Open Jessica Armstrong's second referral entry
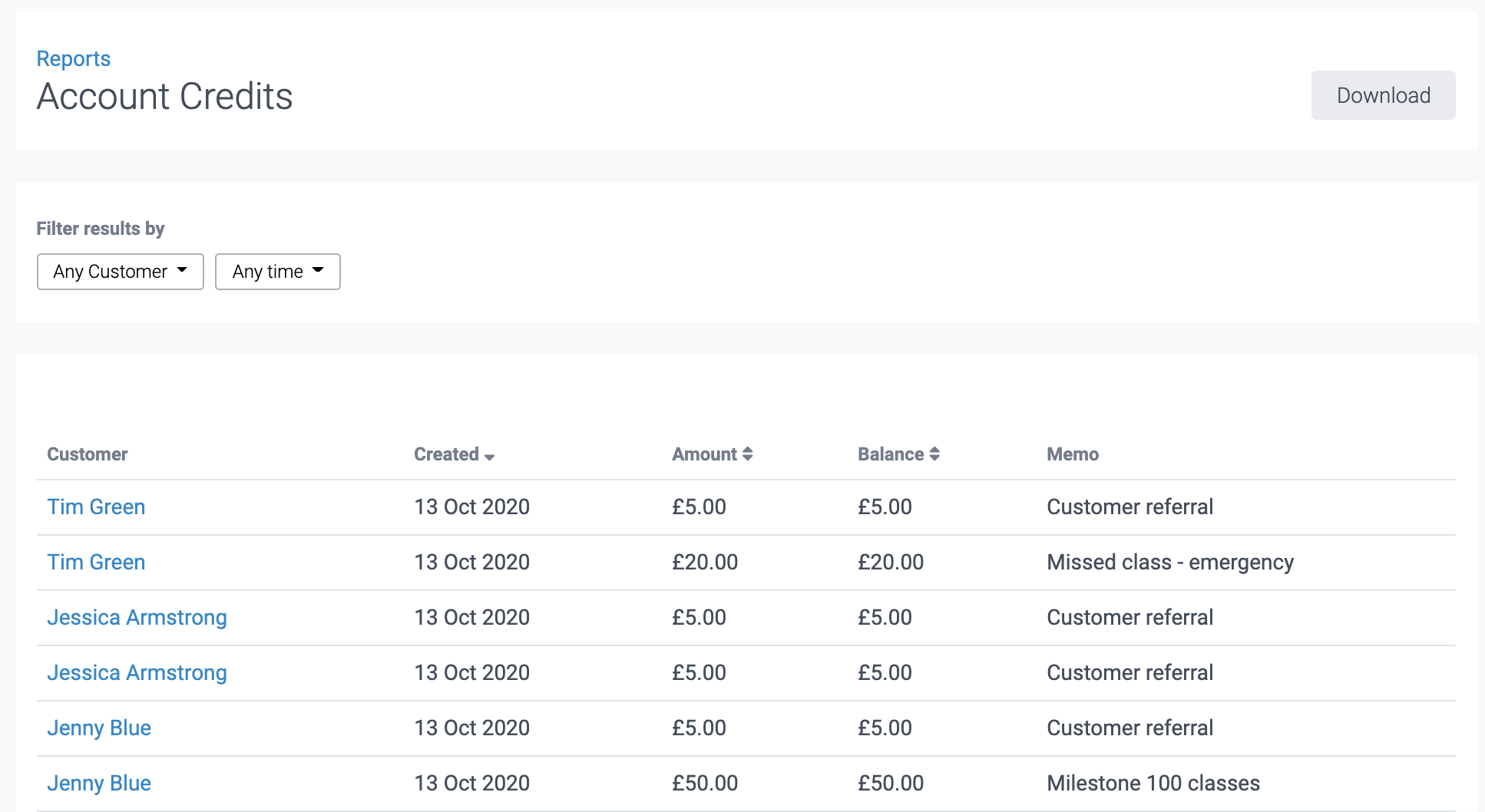Screen dimensions: 1485x812 pos(137,672)
